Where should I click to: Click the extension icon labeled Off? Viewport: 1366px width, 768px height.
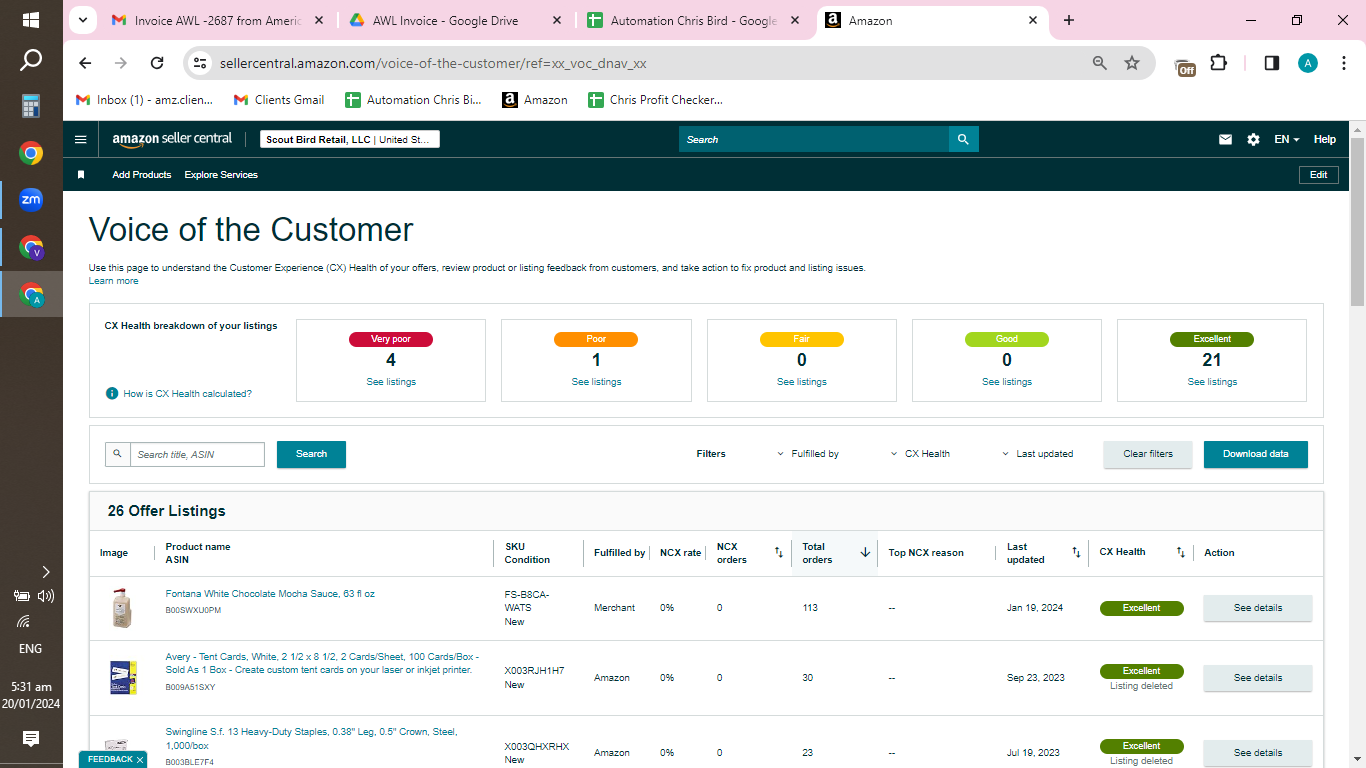click(1185, 65)
